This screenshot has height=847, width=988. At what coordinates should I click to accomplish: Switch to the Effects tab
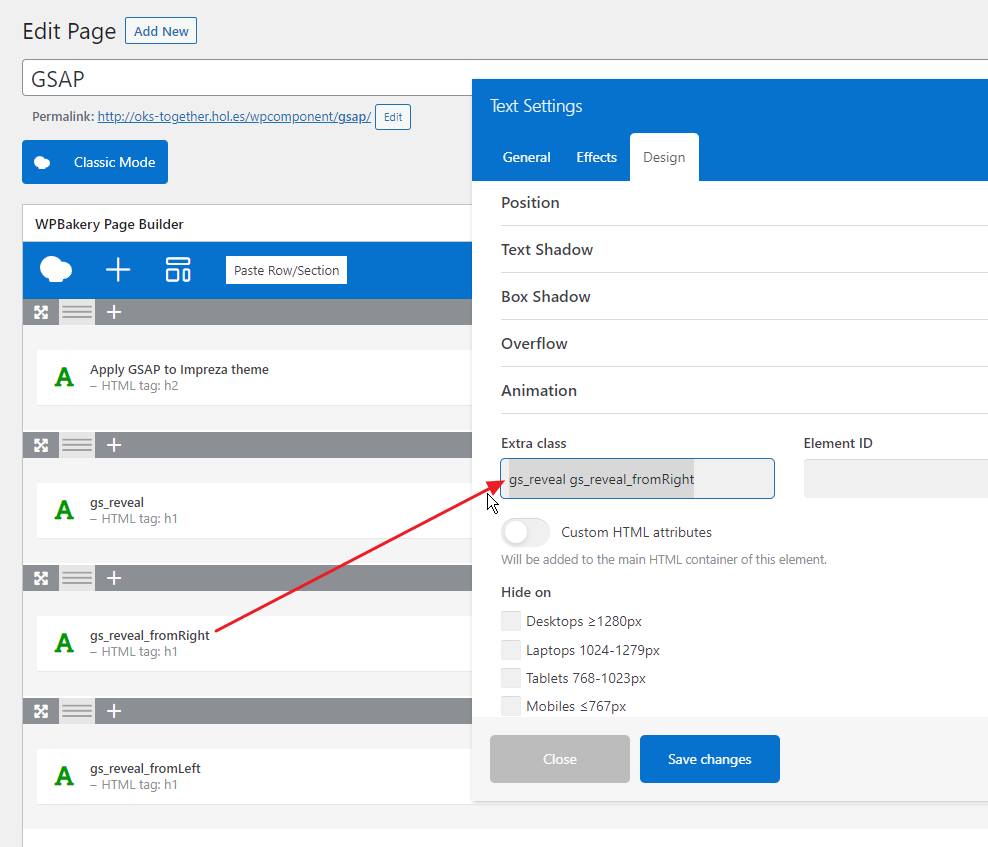596,158
